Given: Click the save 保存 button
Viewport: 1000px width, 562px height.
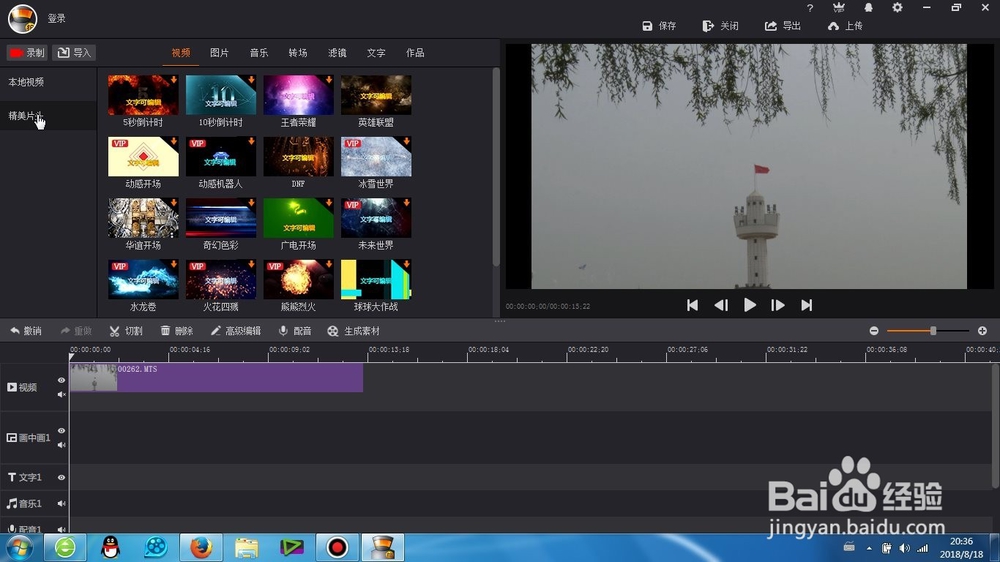Looking at the screenshot, I should 659,26.
